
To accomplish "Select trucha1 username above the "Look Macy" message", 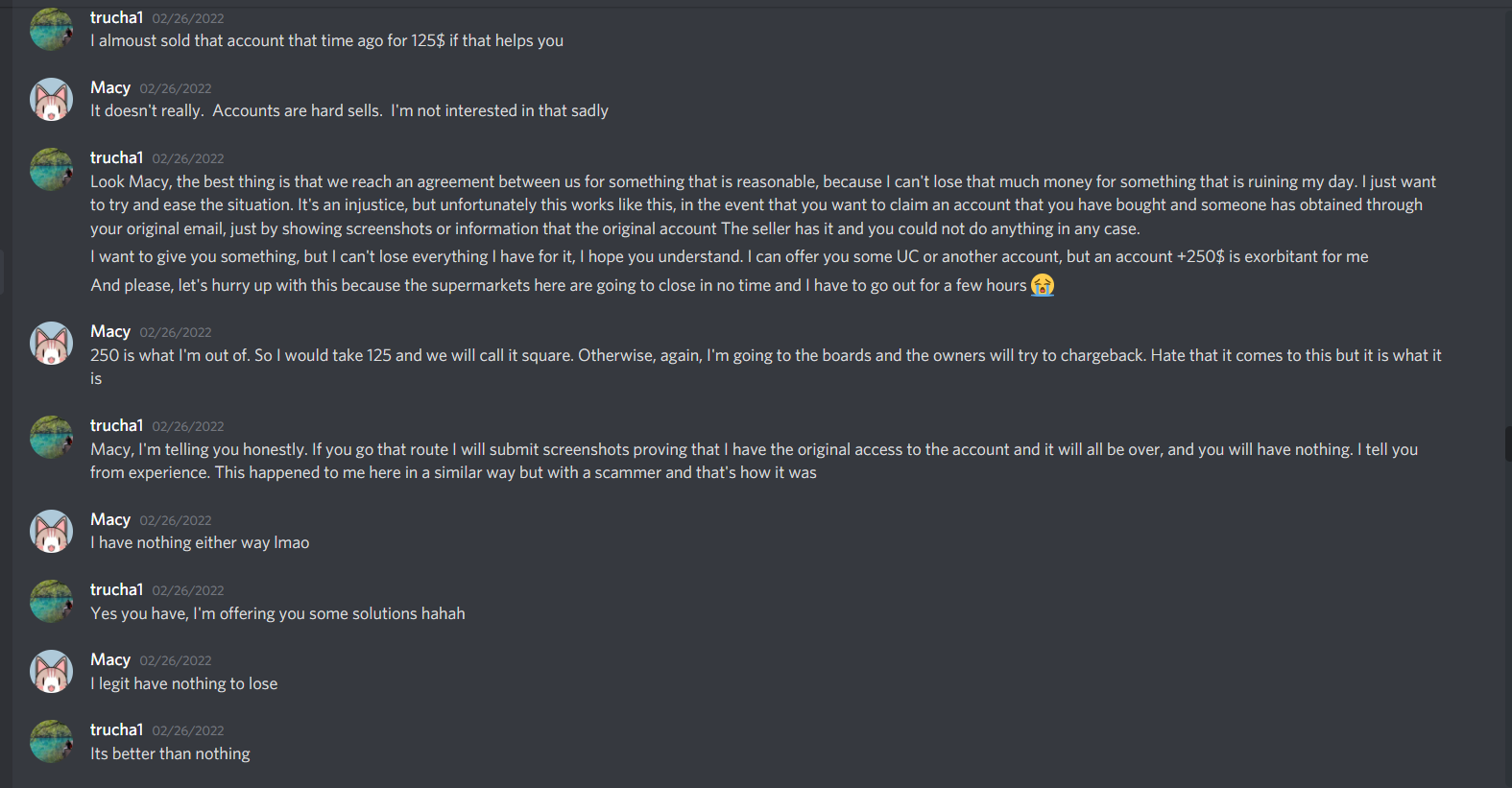I will [116, 157].
